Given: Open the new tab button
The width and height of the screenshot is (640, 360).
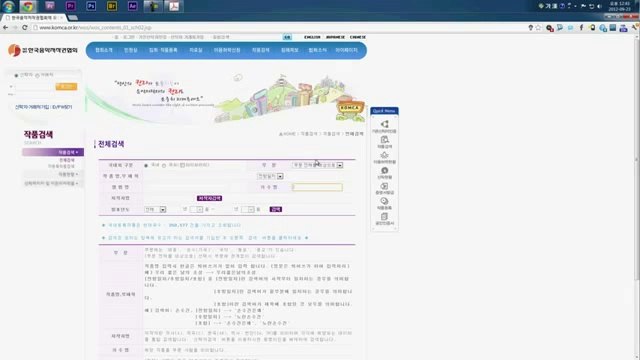Looking at the screenshot, I should click(73, 18).
